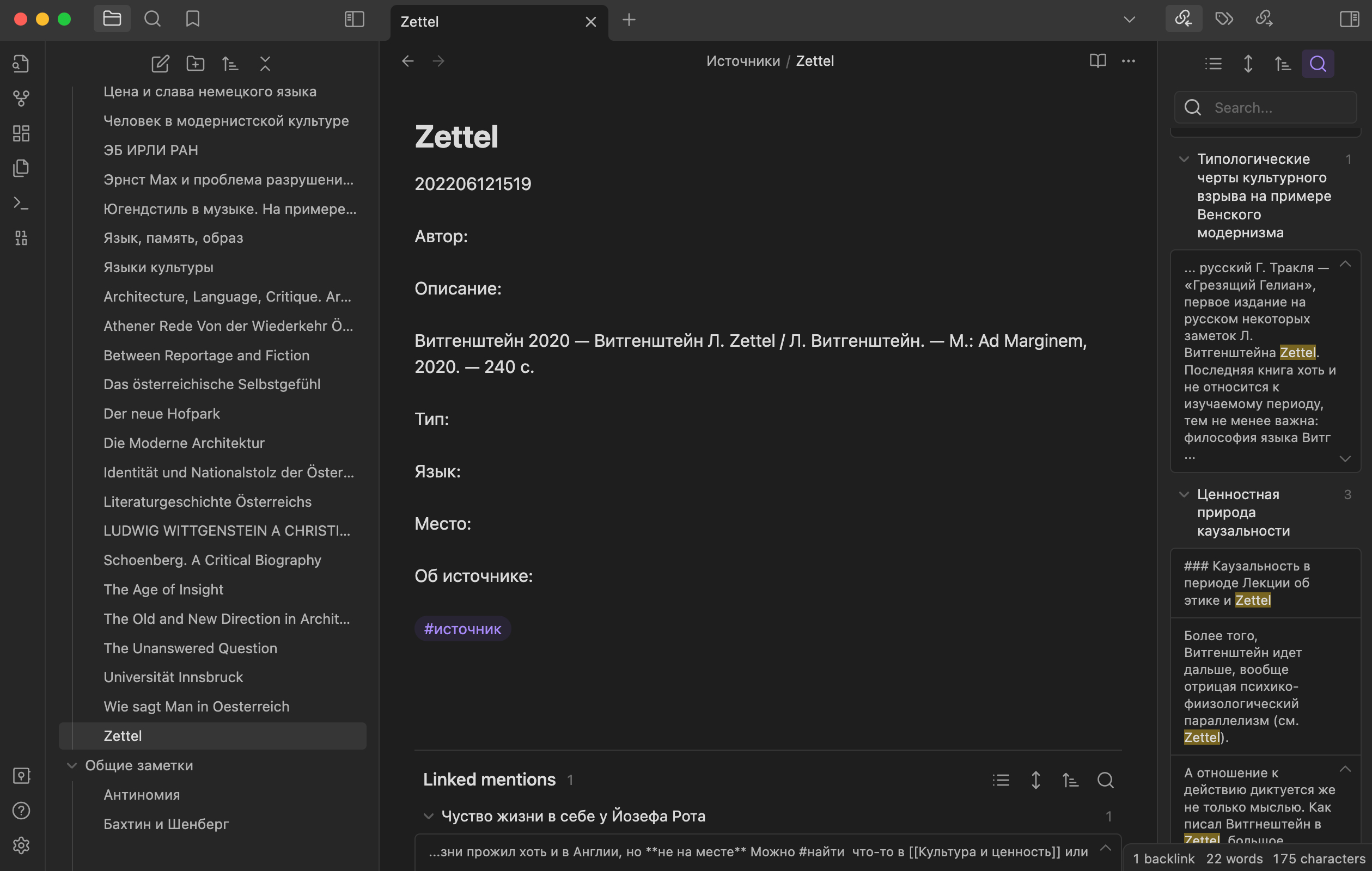The height and width of the screenshot is (871, 1372).
Task: Collapse Чуство жизни в себе mention group
Action: click(429, 817)
